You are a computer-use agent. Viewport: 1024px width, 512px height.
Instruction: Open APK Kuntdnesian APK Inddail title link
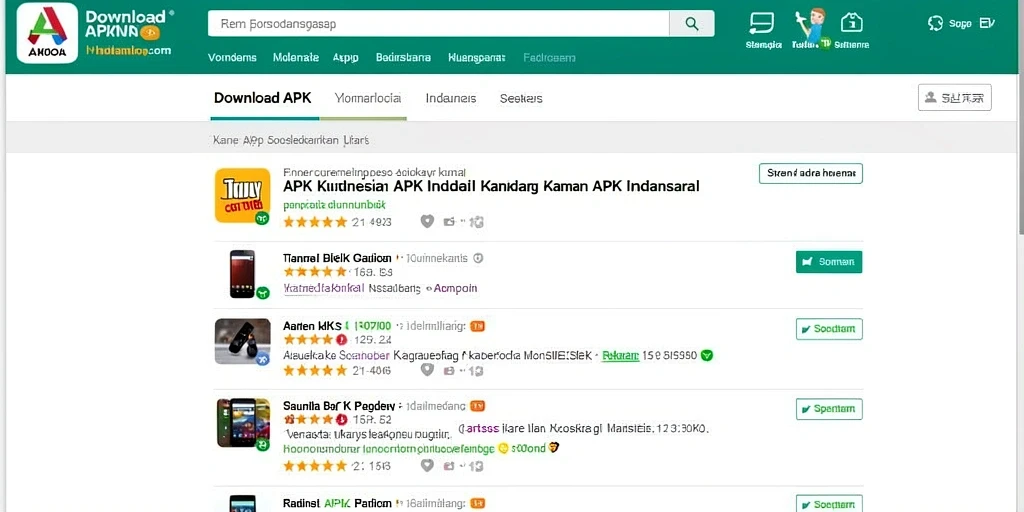click(x=491, y=185)
